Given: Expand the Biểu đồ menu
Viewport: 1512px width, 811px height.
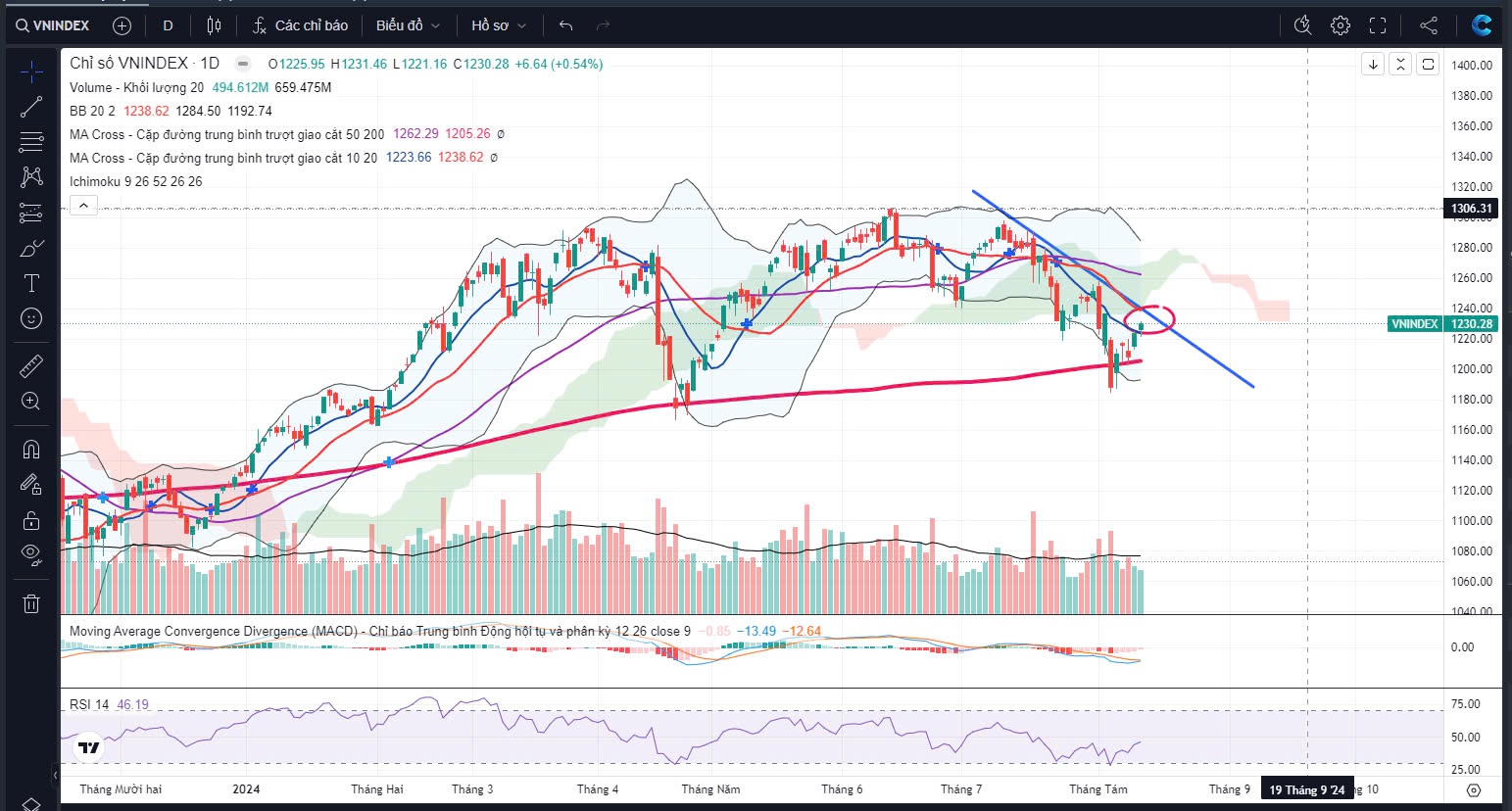Looking at the screenshot, I should [408, 25].
